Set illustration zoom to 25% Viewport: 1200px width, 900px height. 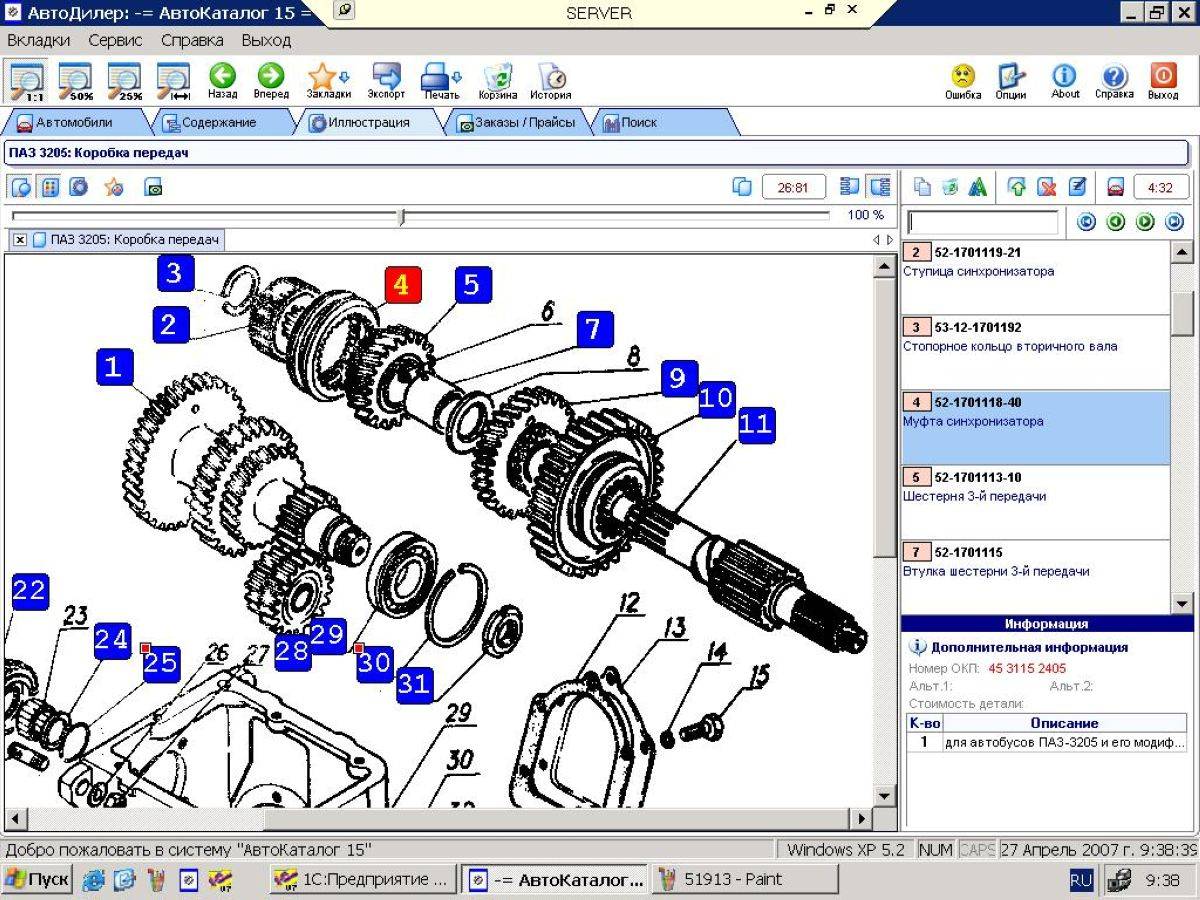click(x=125, y=80)
